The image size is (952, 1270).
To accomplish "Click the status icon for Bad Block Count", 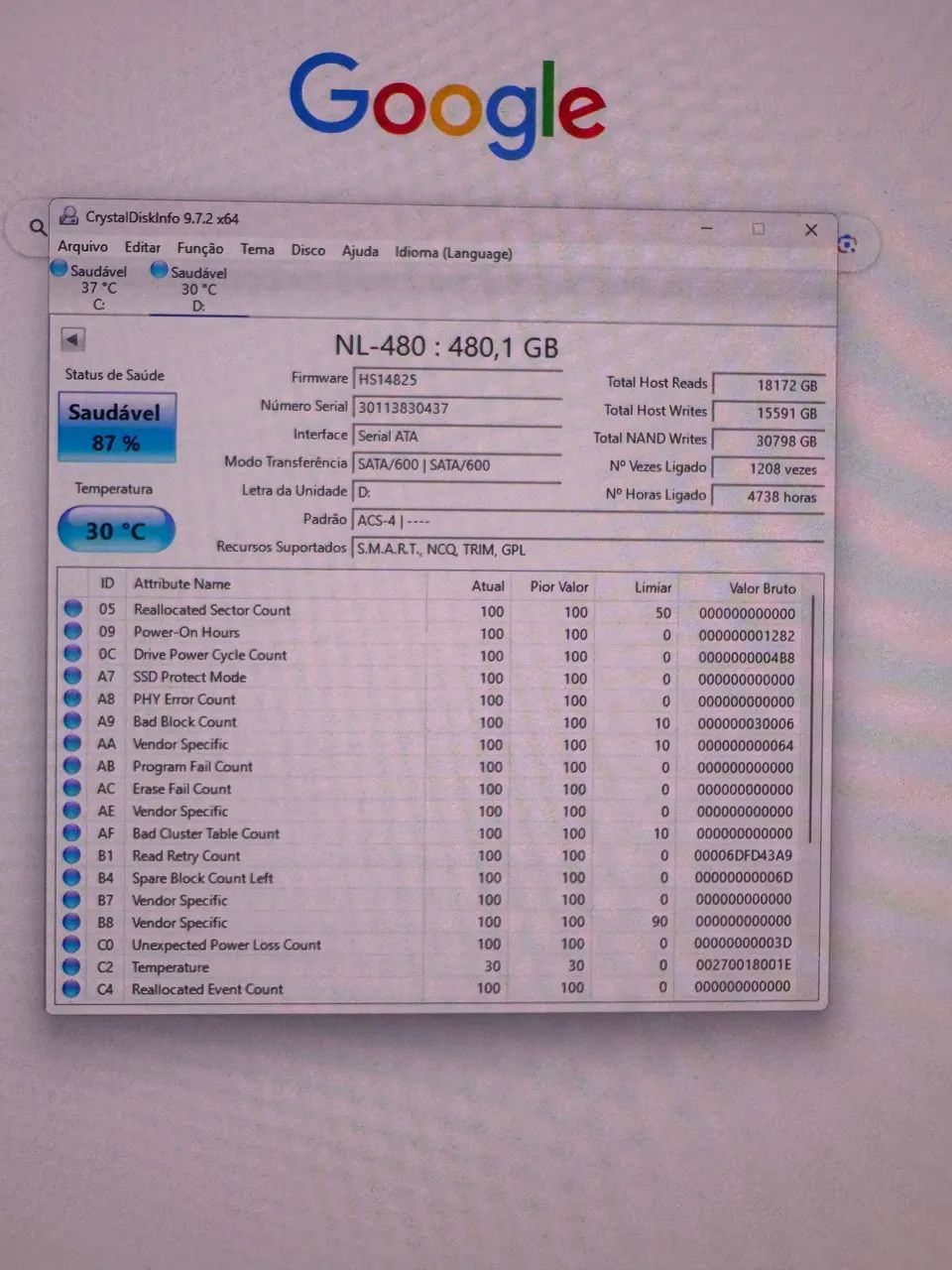I will pos(72,720).
